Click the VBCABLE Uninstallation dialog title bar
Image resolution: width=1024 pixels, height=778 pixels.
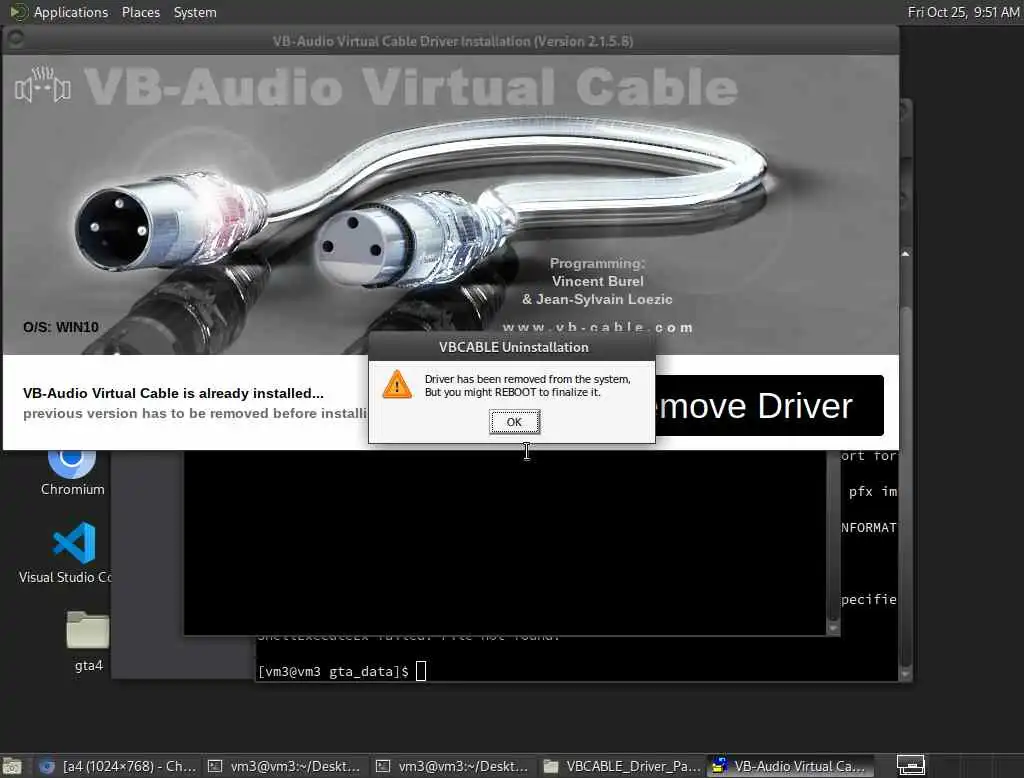coord(513,347)
